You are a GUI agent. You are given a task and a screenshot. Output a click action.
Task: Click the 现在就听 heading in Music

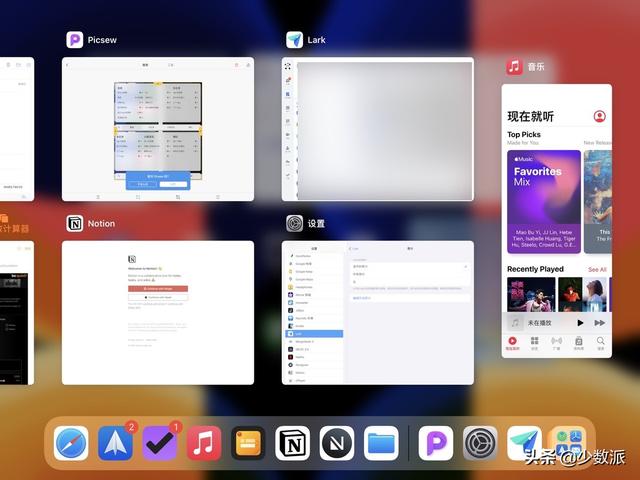530,117
